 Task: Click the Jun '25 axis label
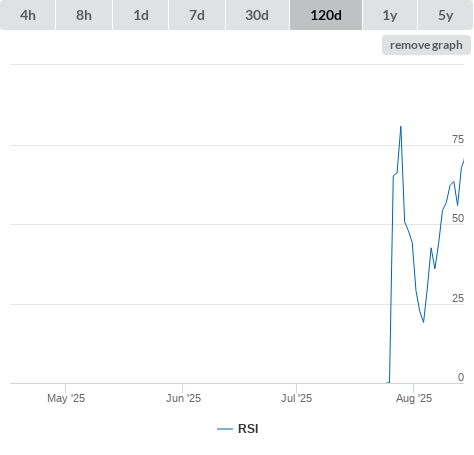183,398
